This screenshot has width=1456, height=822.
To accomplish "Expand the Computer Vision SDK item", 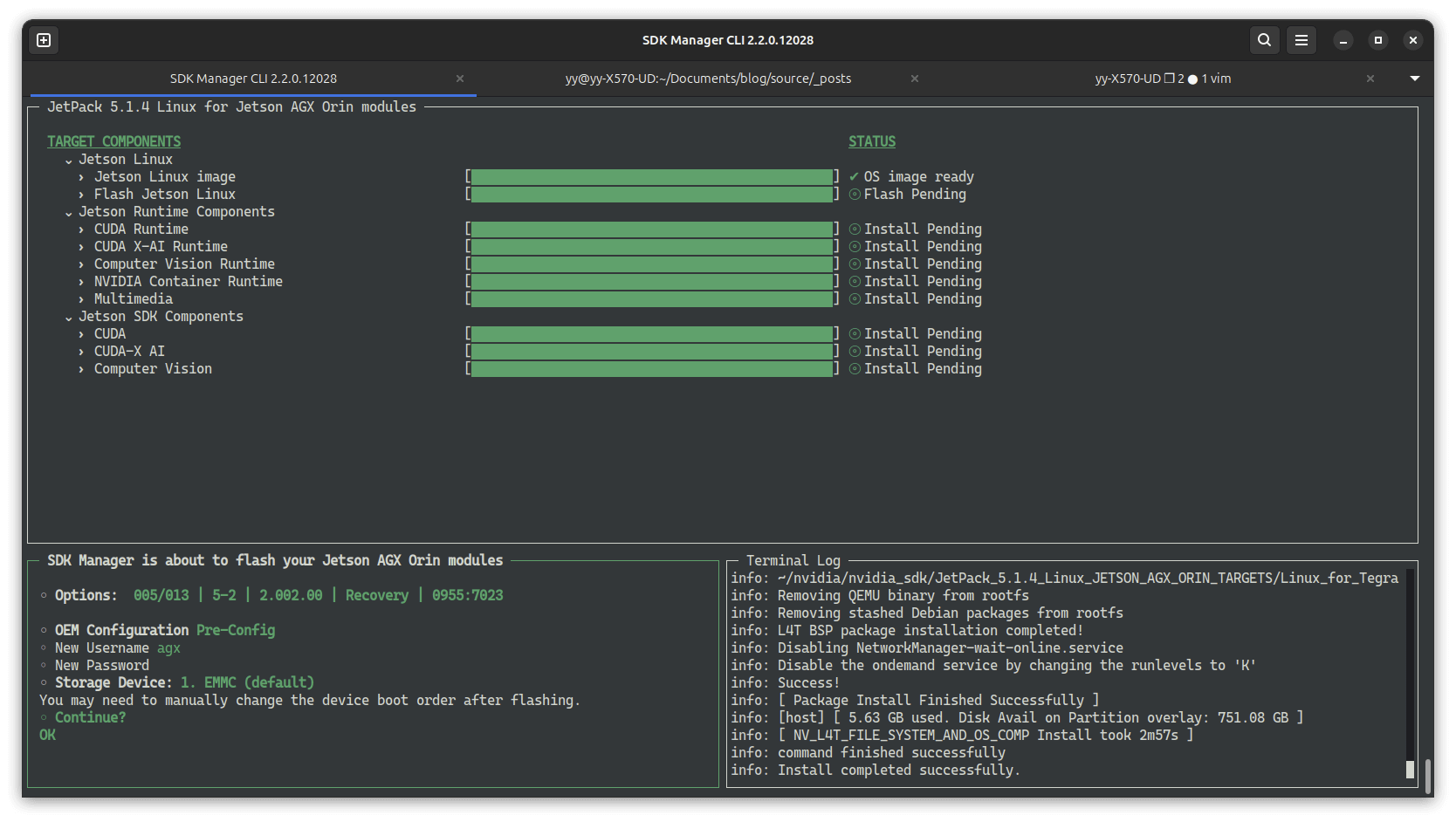I will (81, 369).
